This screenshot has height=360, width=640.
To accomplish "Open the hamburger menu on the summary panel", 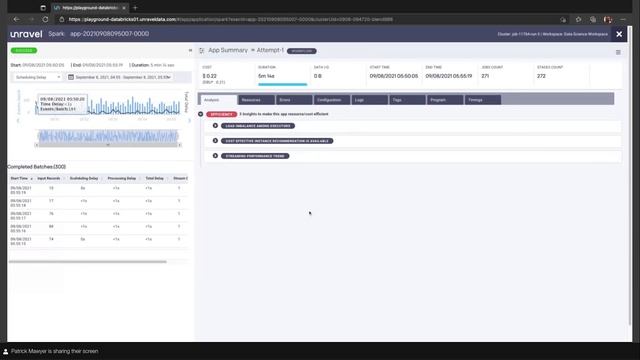I will tap(618, 52).
